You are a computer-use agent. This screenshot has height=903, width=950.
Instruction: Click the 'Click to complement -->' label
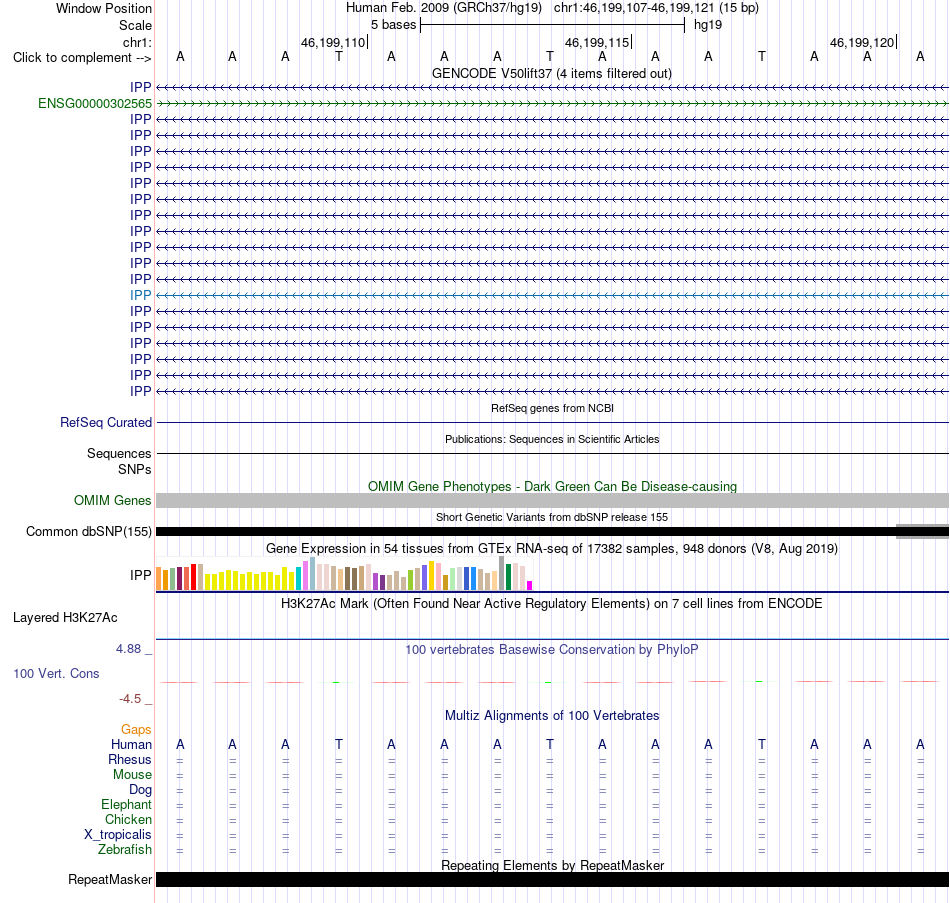(82, 58)
